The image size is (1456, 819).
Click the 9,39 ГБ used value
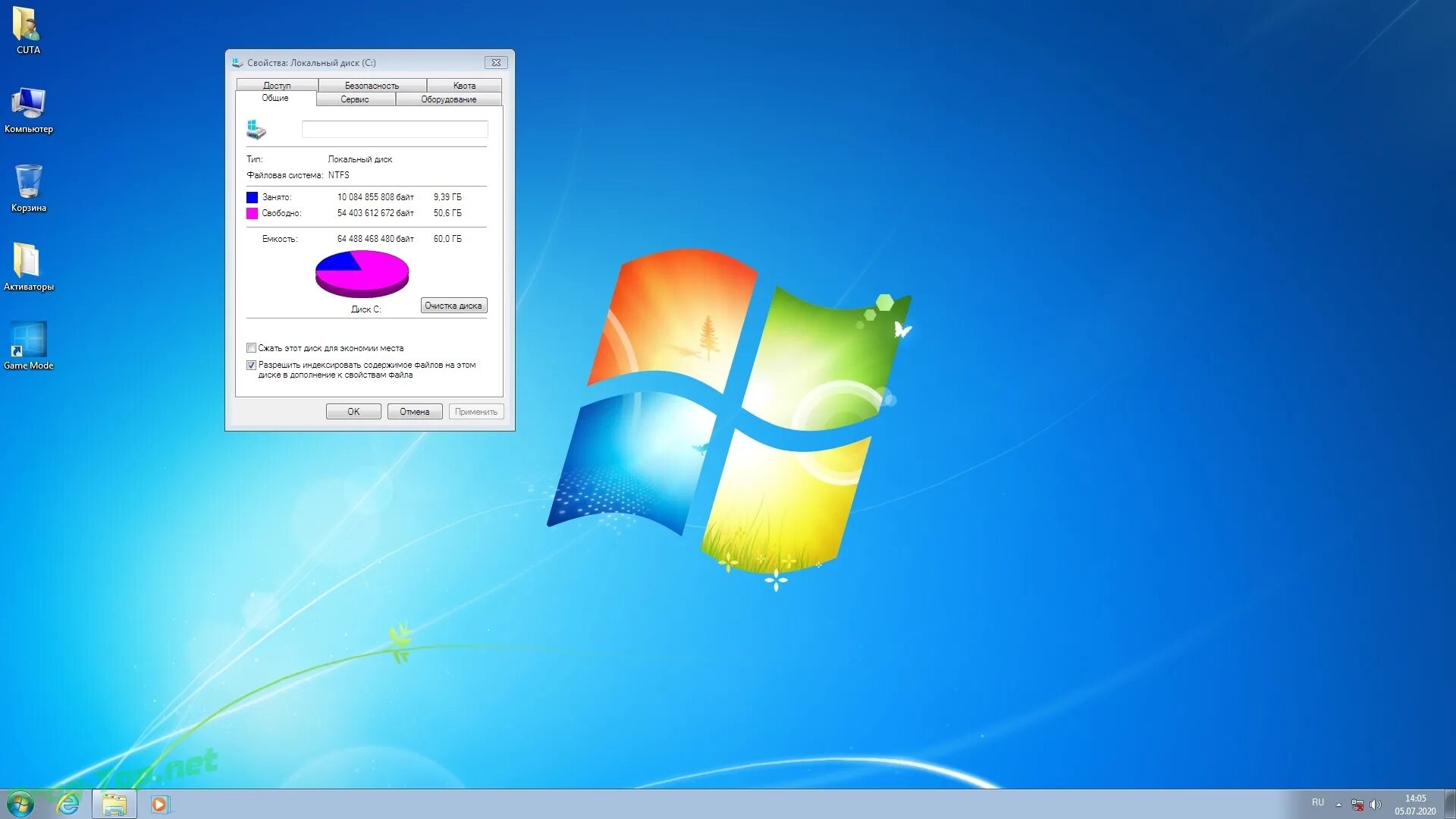pos(447,197)
